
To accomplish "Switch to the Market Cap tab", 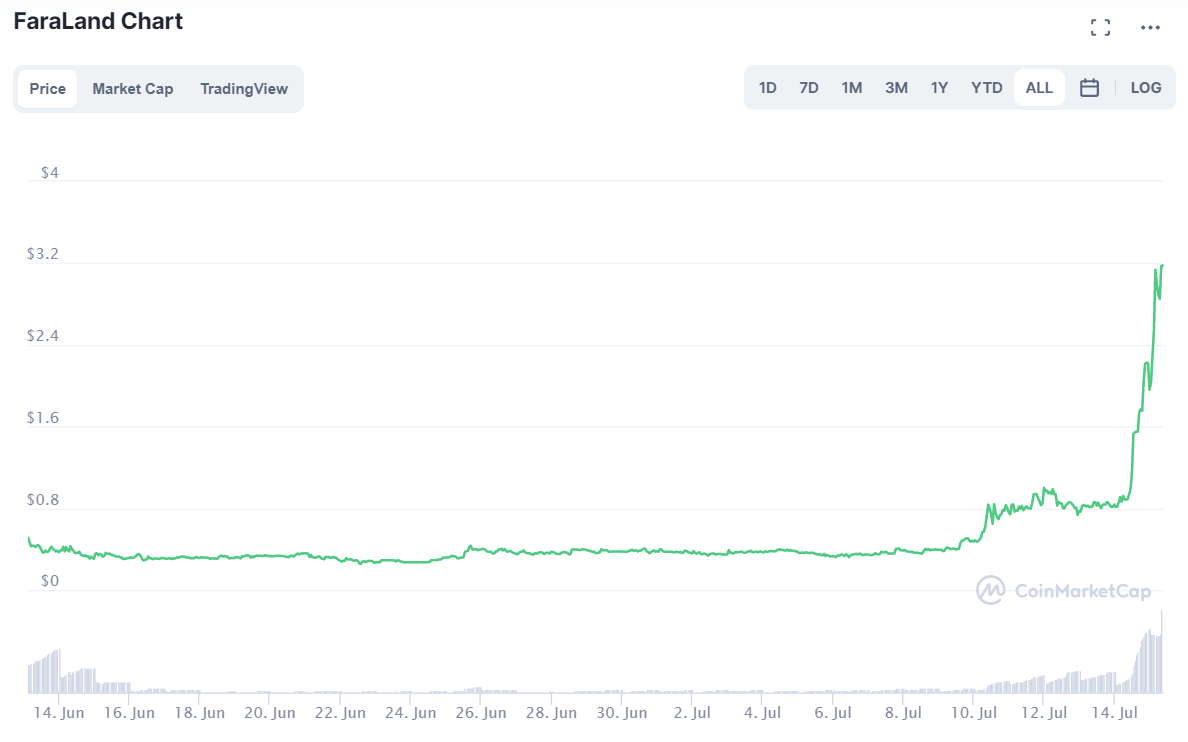I will tap(132, 89).
